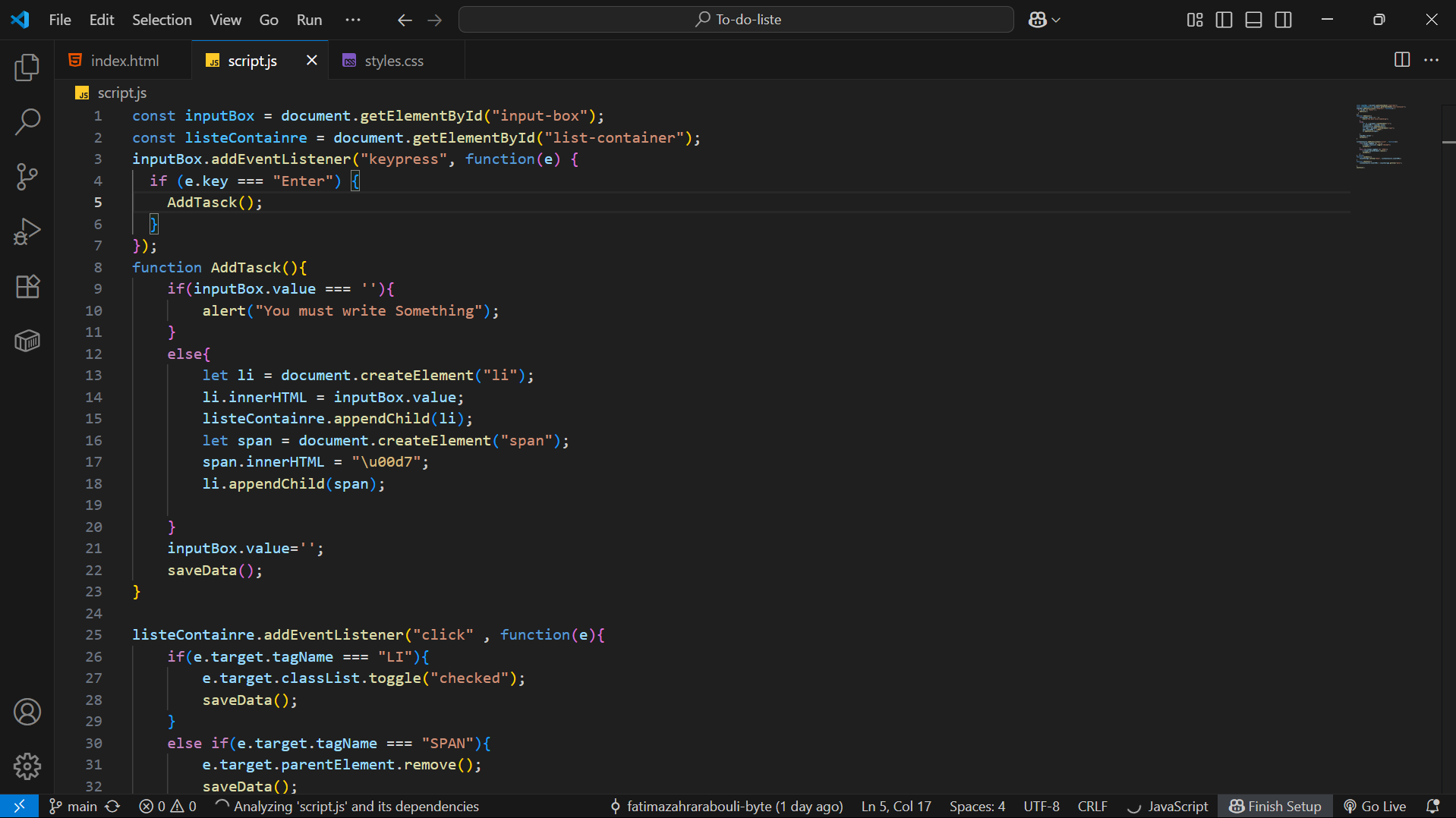Restore down the VS Code window
This screenshot has width=1456, height=818.
pyautogui.click(x=1379, y=20)
